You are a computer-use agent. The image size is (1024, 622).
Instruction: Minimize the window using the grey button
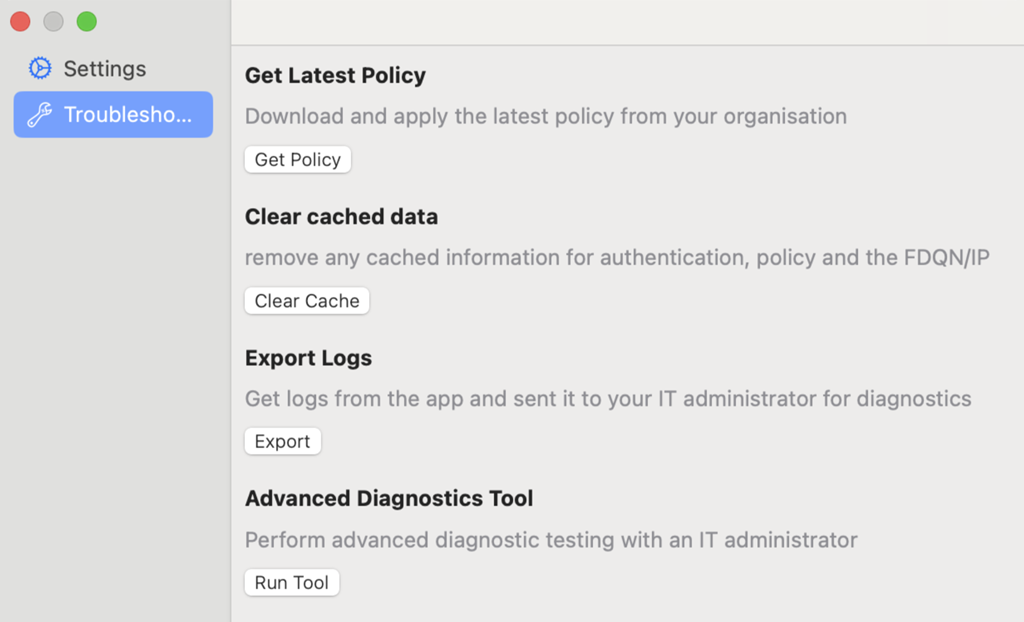click(x=53, y=21)
